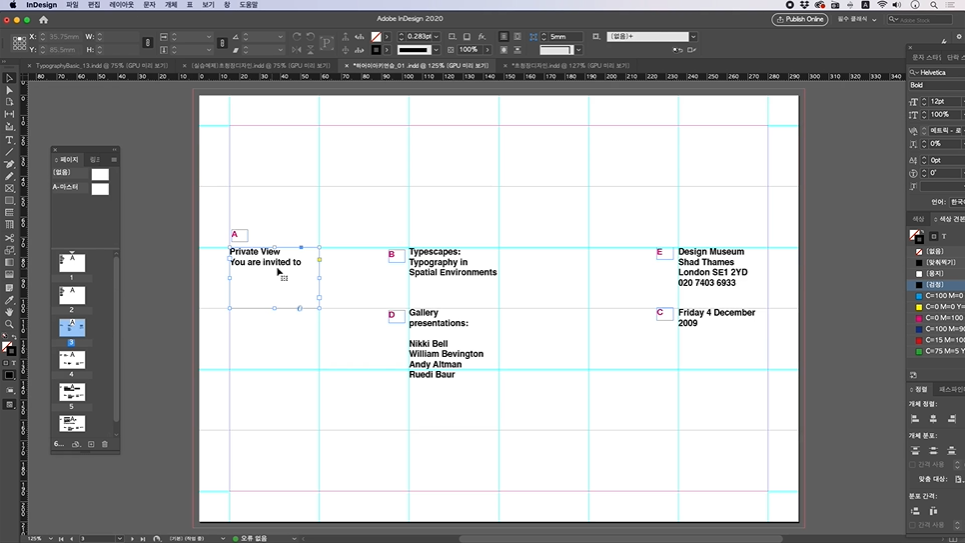Image resolution: width=965 pixels, height=543 pixels.
Task: Select A-마스터 master page thumbnail
Action: [100, 188]
